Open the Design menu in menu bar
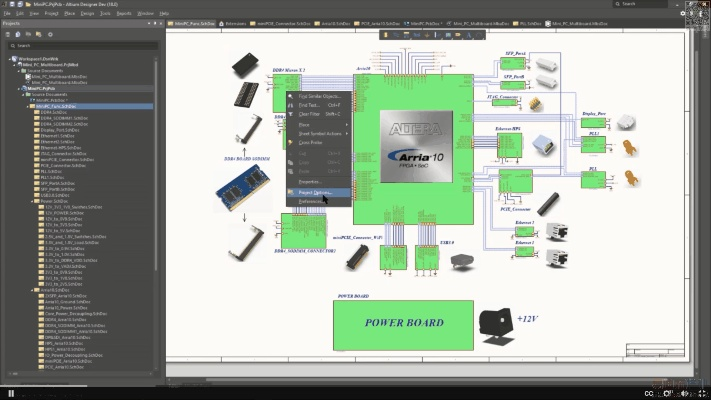Screen dimensions: 711x400 tap(86, 13)
